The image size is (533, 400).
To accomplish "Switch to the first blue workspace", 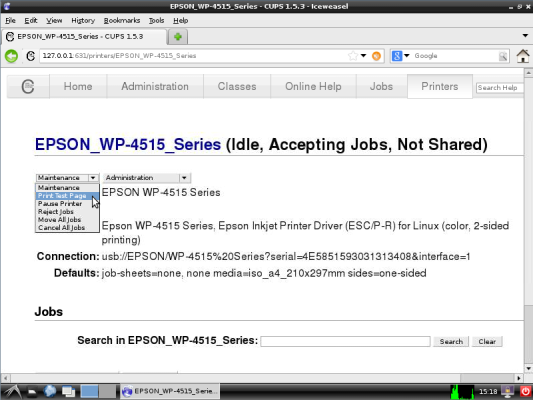I will [x=89, y=392].
